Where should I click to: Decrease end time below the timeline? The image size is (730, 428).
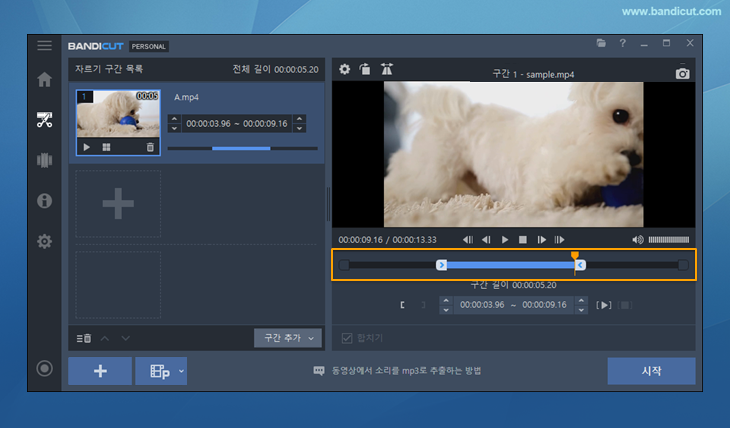(581, 310)
